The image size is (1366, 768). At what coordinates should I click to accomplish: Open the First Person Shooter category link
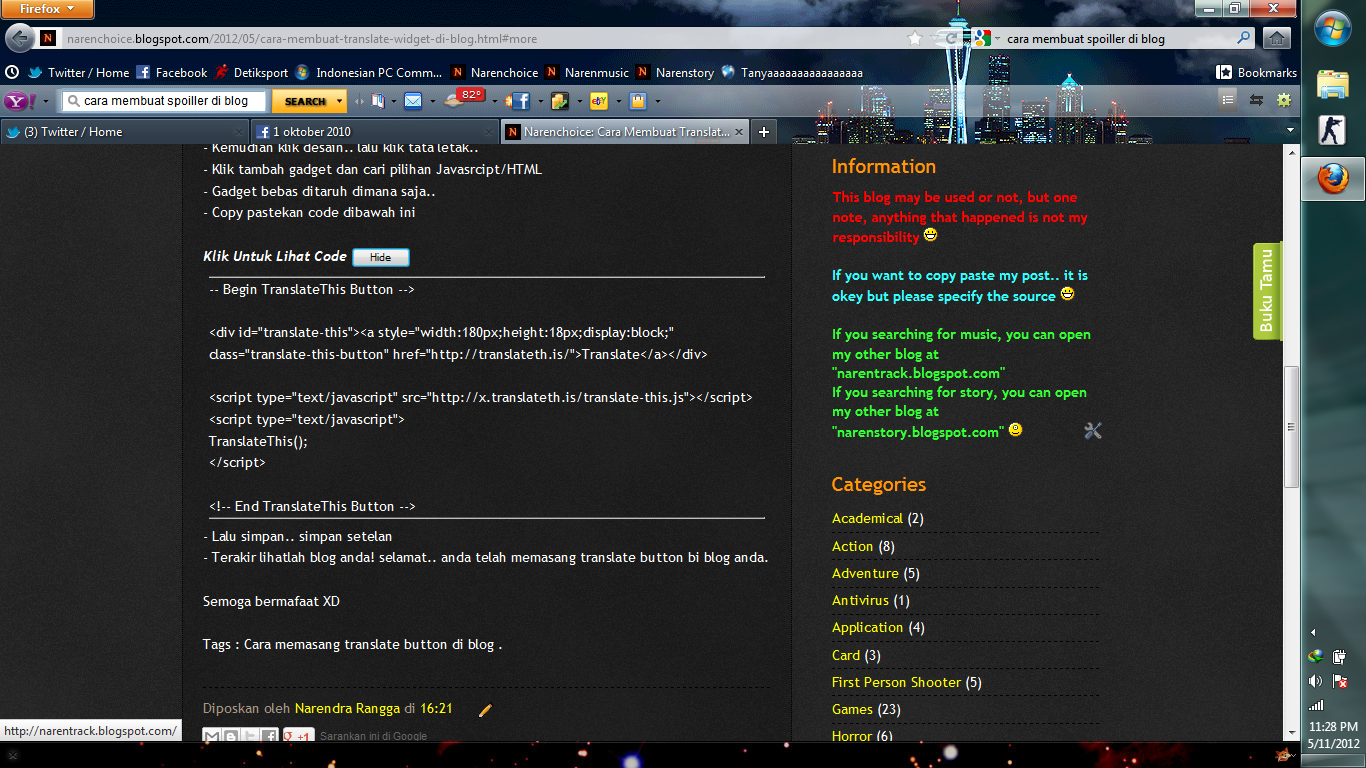(x=896, y=682)
